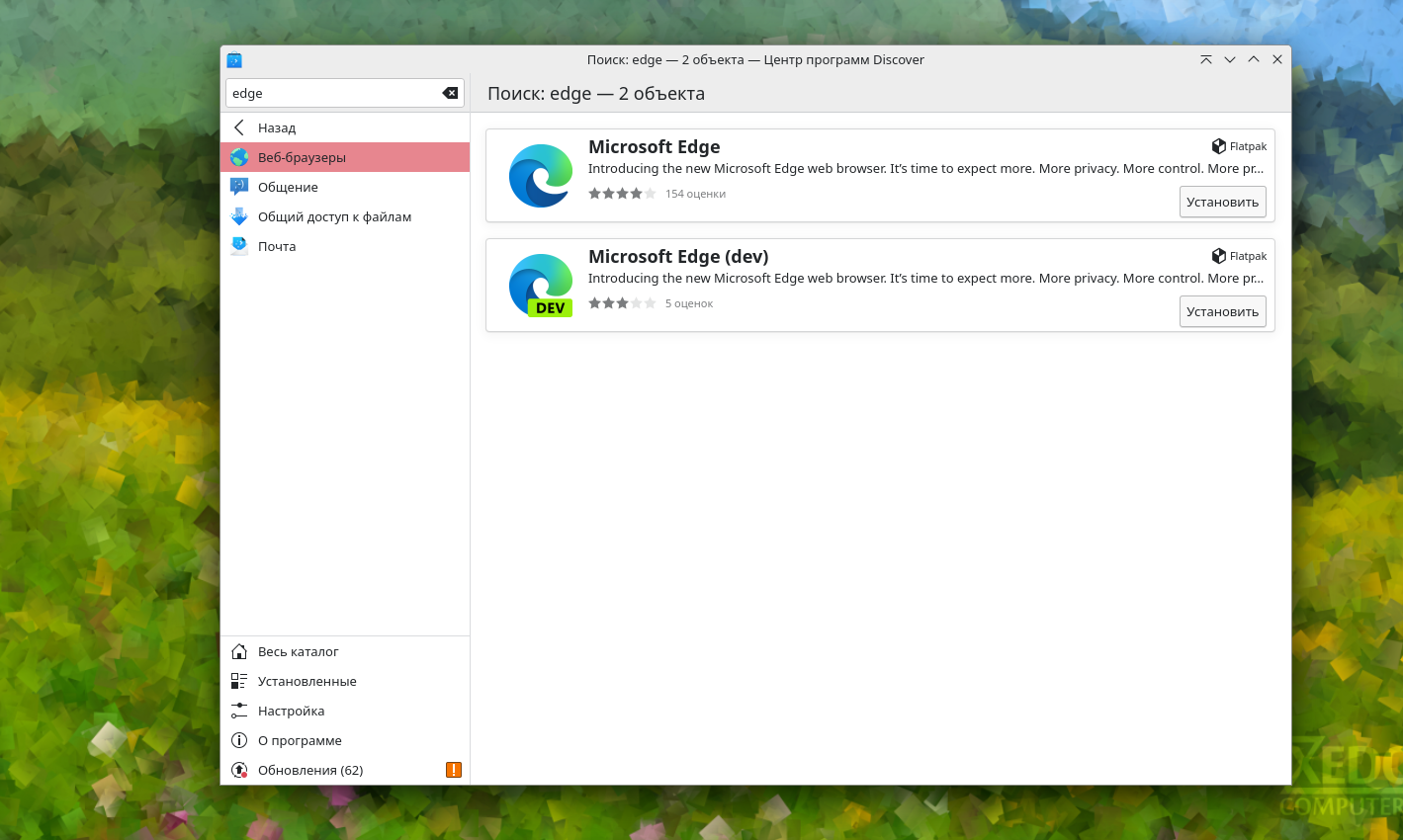
Task: Click the Discover app icon in title bar
Action: (x=234, y=59)
